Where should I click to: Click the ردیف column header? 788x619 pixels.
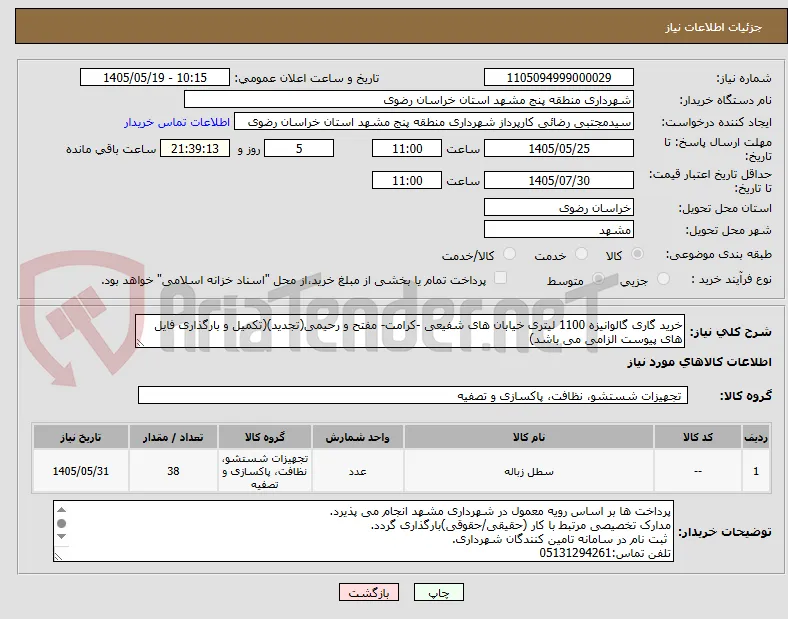(756, 437)
